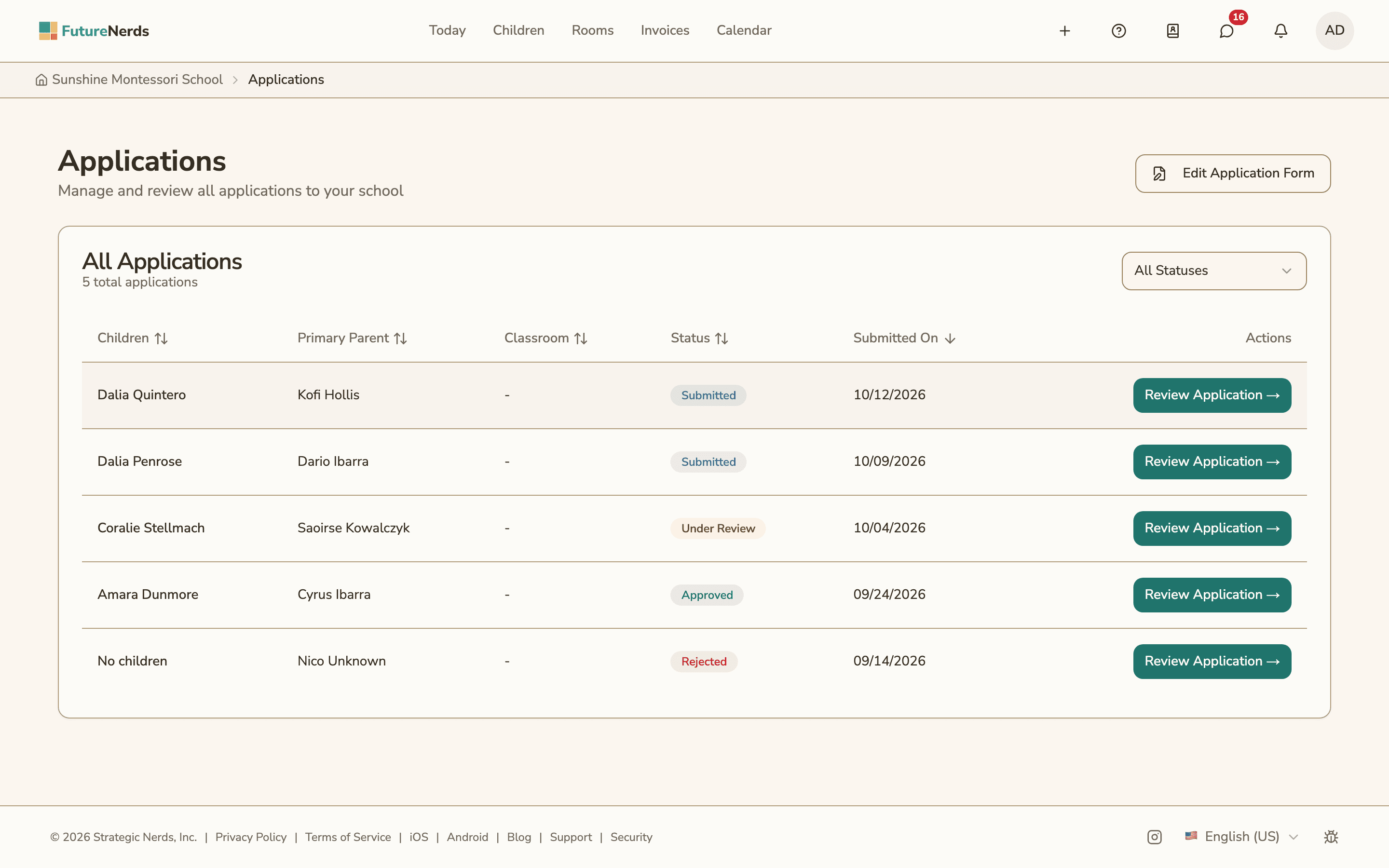Click the Approved status badge
Screen dimensions: 1389x868
click(707, 595)
